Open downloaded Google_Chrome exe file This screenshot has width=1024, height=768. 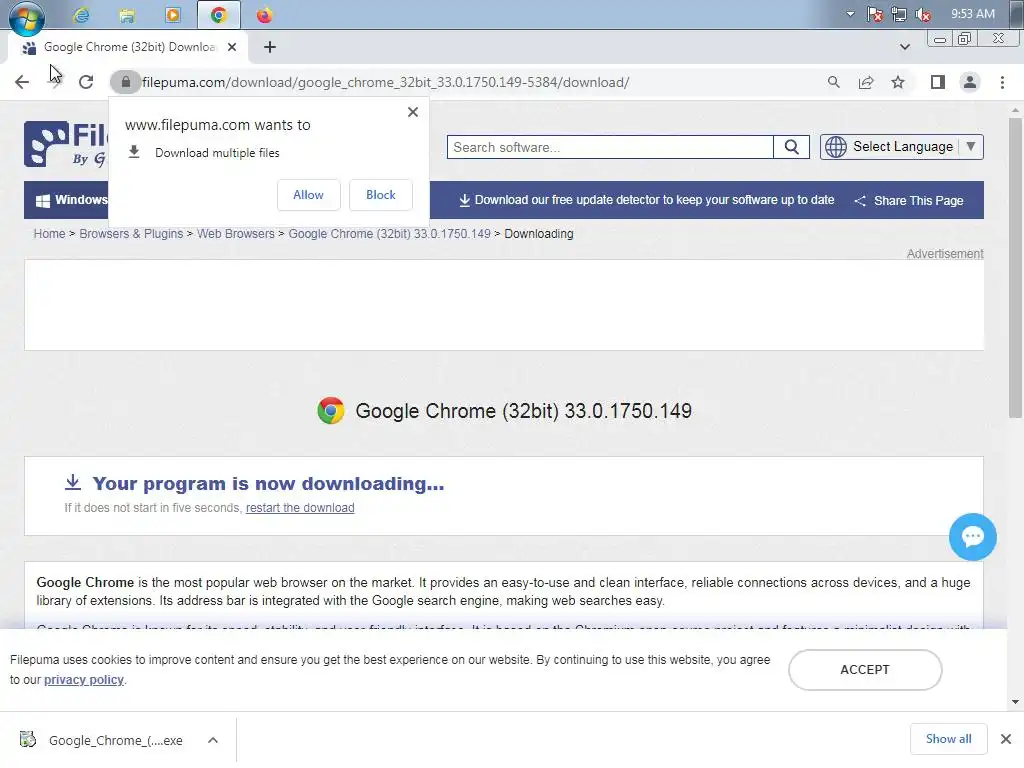pyautogui.click(x=104, y=740)
